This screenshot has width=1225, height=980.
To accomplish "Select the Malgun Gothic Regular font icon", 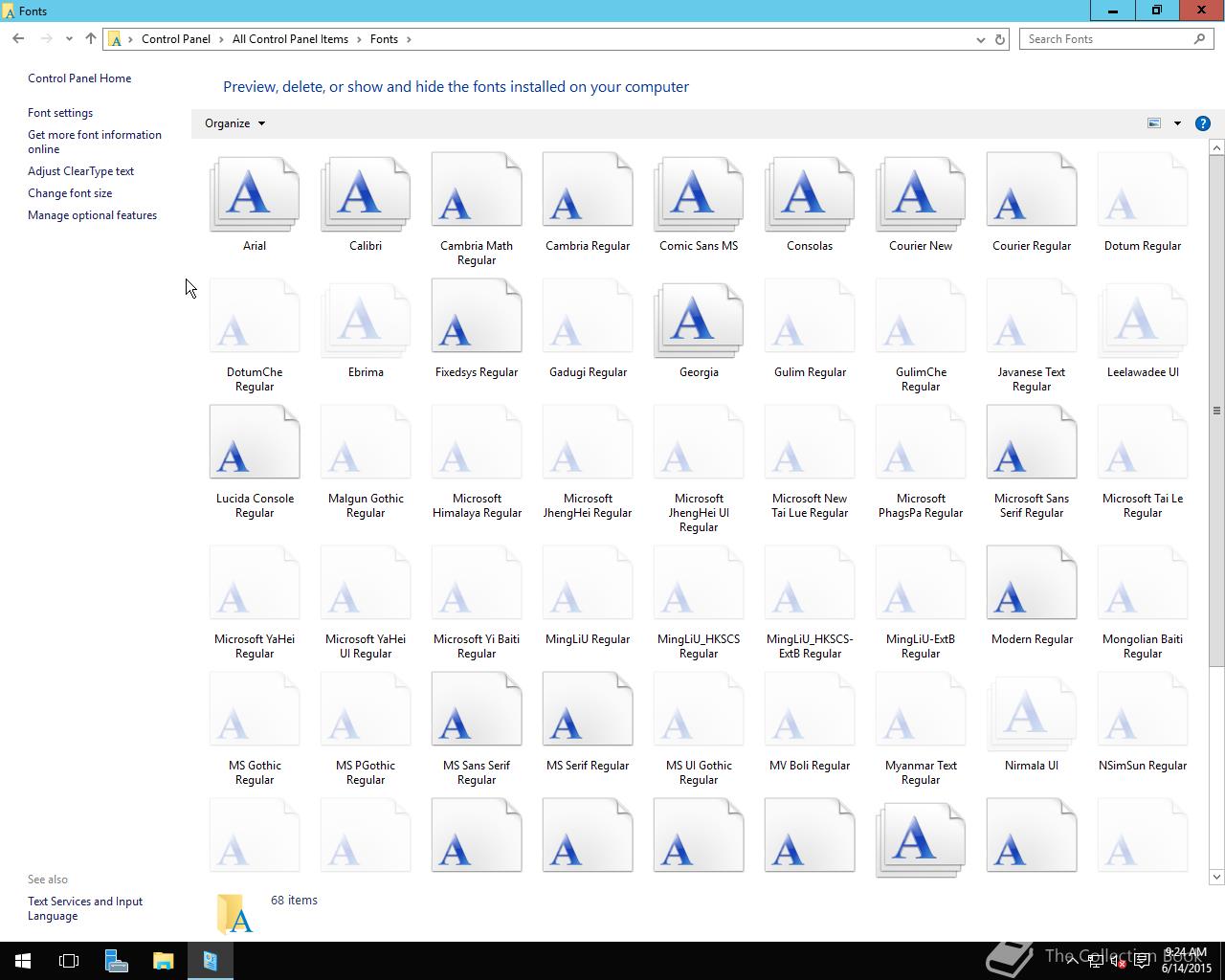I will click(366, 442).
